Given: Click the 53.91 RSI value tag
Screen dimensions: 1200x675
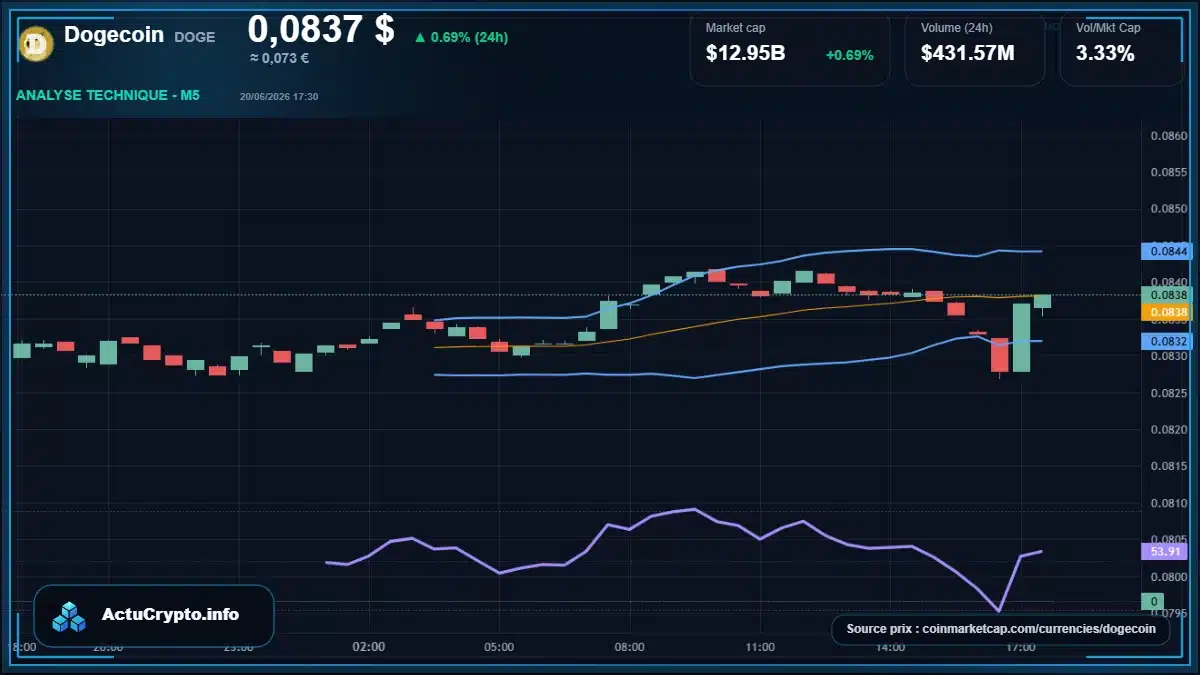Looking at the screenshot, I should 1164,551.
